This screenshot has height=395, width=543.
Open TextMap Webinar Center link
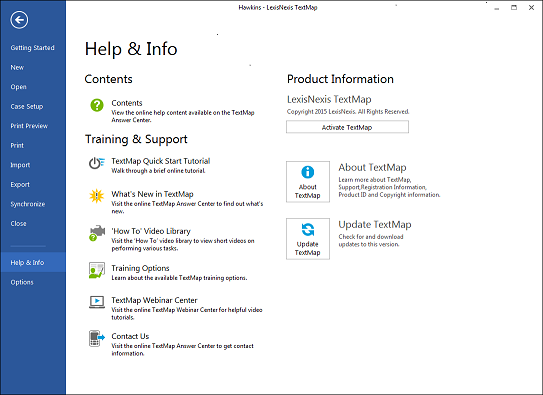(x=154, y=300)
